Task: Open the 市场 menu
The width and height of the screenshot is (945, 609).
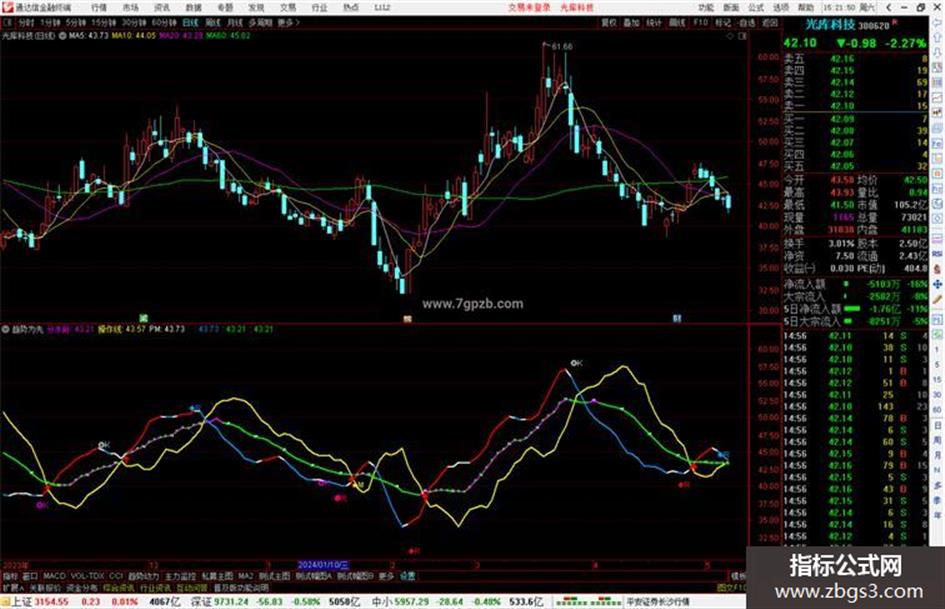Action: tap(130, 8)
